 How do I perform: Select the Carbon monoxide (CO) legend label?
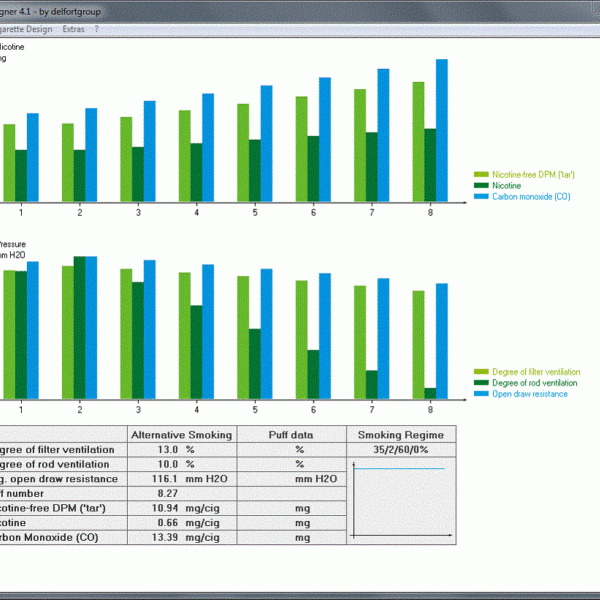[531, 196]
